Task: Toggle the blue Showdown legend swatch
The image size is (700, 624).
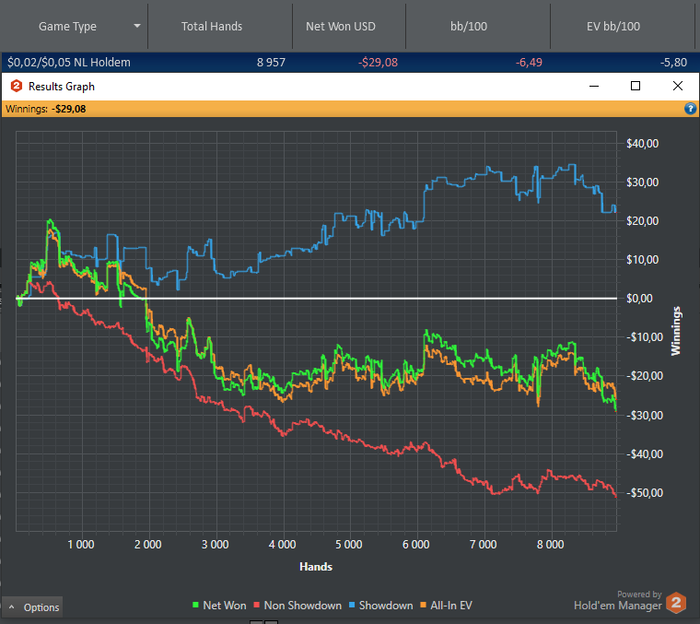Action: coord(352,605)
